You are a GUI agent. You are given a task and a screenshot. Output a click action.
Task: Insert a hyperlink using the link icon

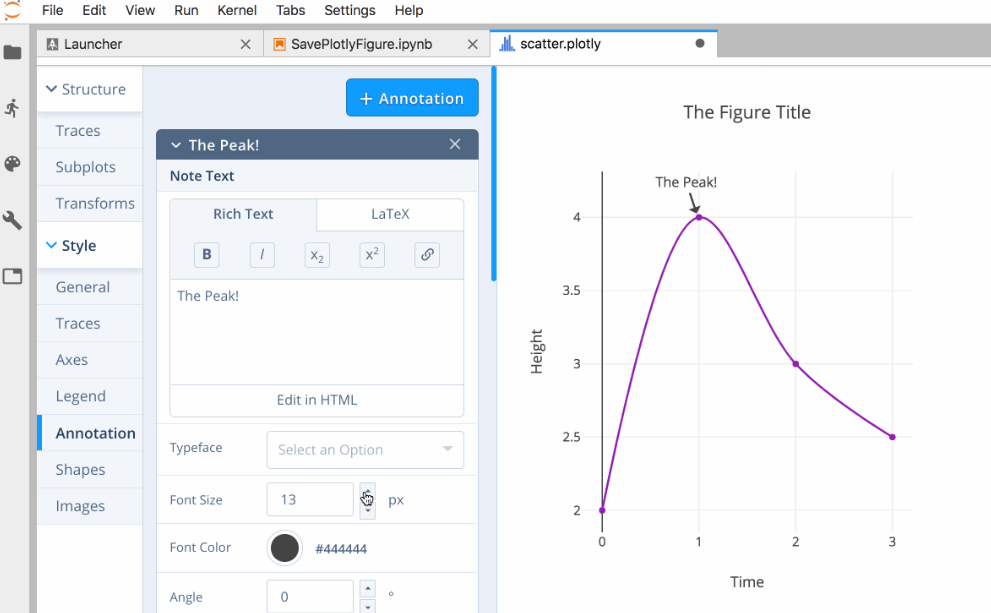(426, 254)
